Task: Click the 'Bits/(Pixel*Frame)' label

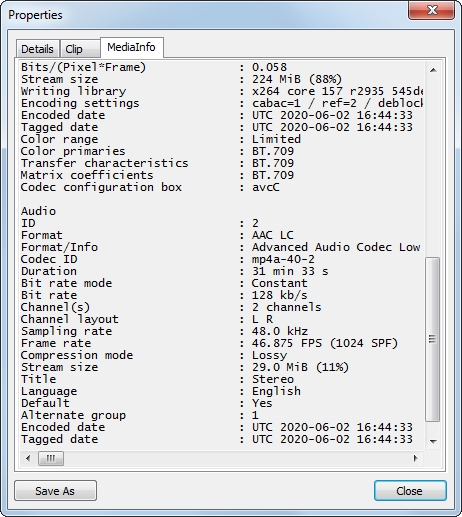Action: pos(83,67)
